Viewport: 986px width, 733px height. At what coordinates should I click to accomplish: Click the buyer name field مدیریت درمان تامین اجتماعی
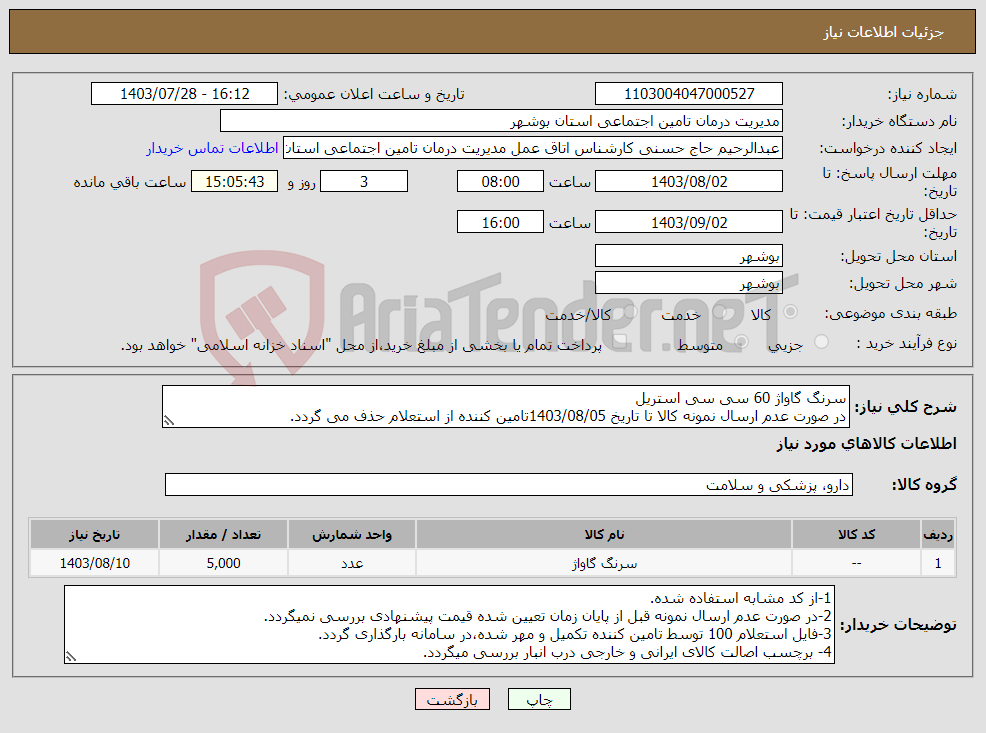point(501,121)
